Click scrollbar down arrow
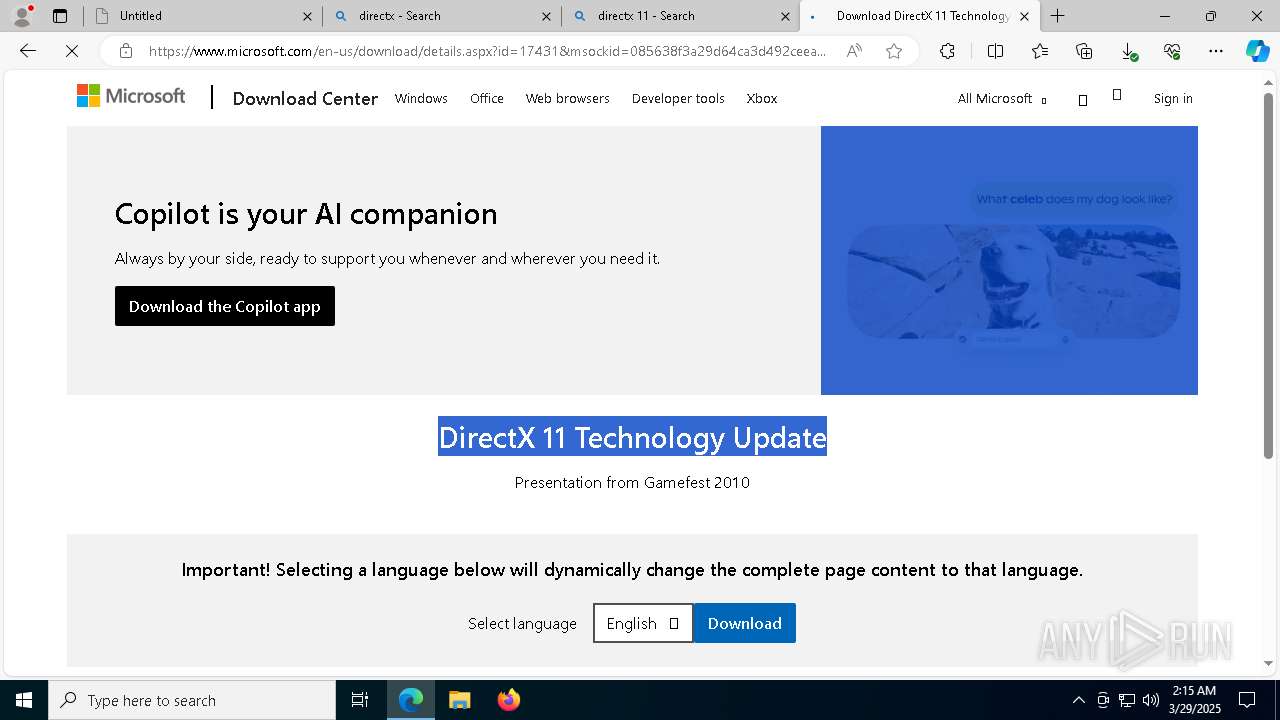The height and width of the screenshot is (720, 1280). 1268,663
